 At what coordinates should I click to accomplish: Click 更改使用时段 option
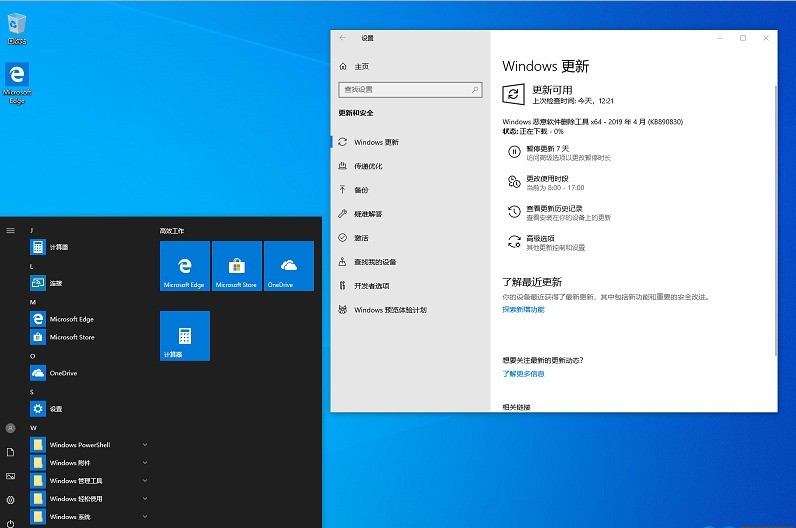click(547, 179)
